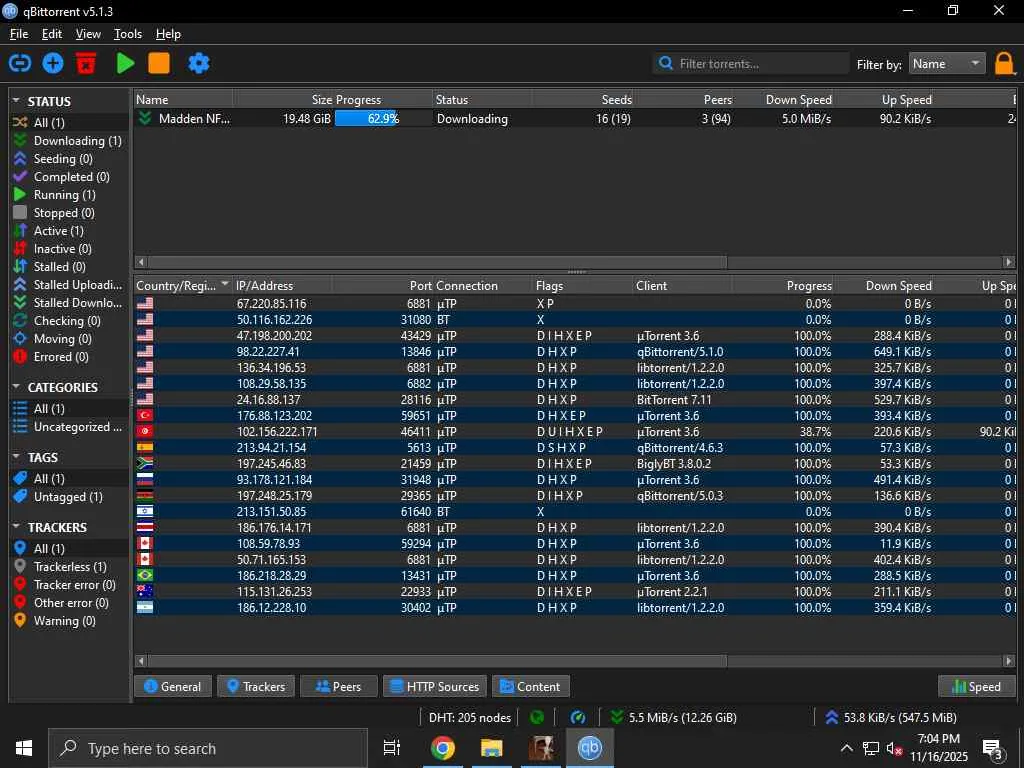1024x768 pixels.
Task: Sort torrents by Down Speed column
Action: [784, 100]
